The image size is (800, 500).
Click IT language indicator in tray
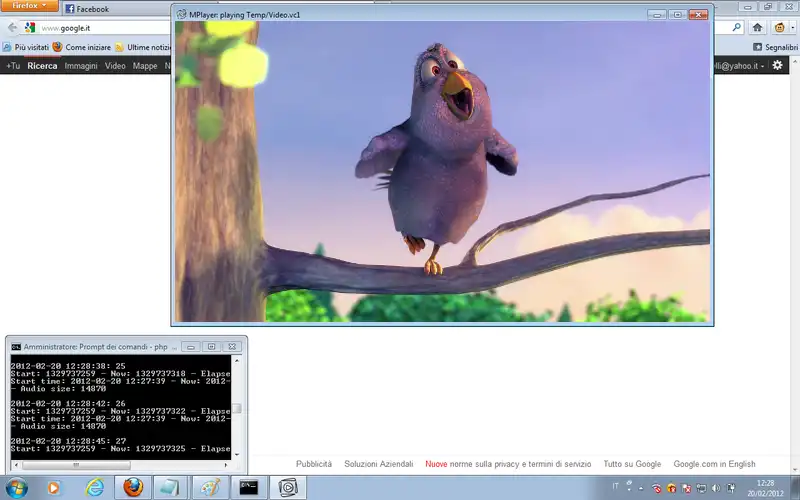[615, 485]
